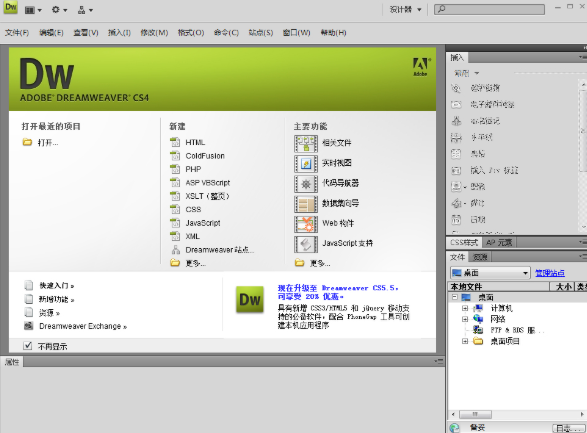Create a new PHP document
The image size is (587, 433).
click(186, 169)
